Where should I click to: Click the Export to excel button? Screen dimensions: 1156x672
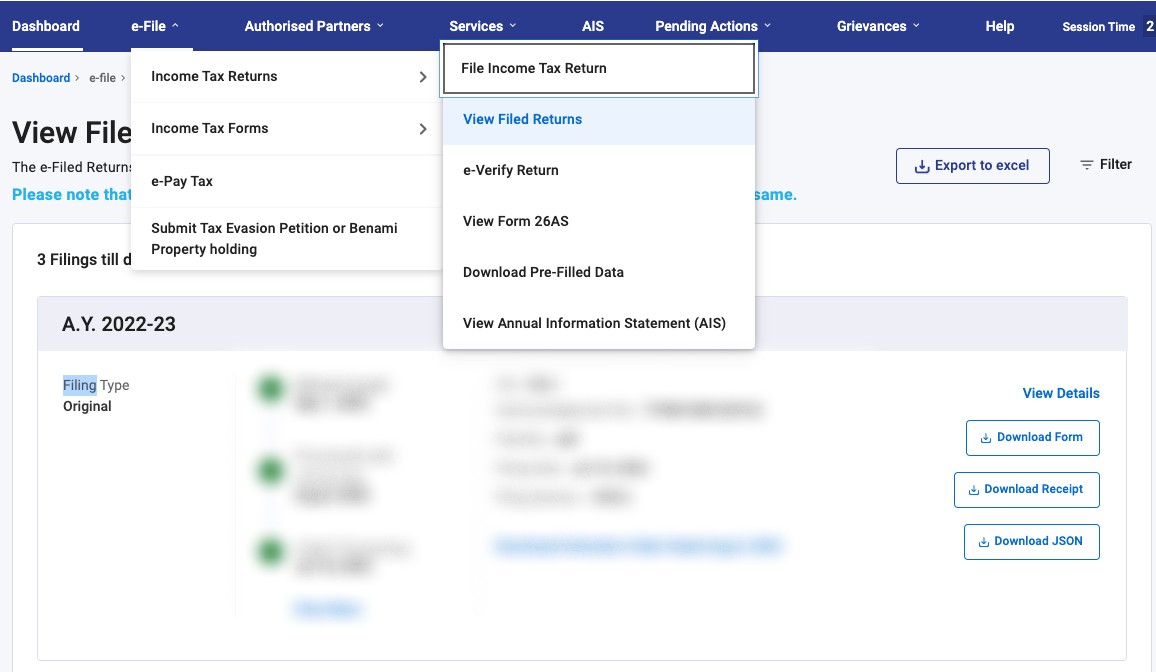[x=972, y=165]
